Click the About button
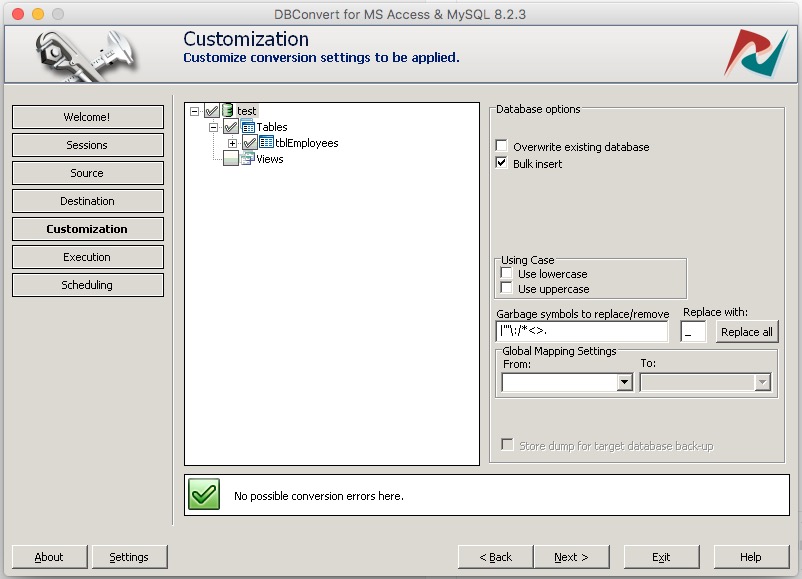 point(50,556)
